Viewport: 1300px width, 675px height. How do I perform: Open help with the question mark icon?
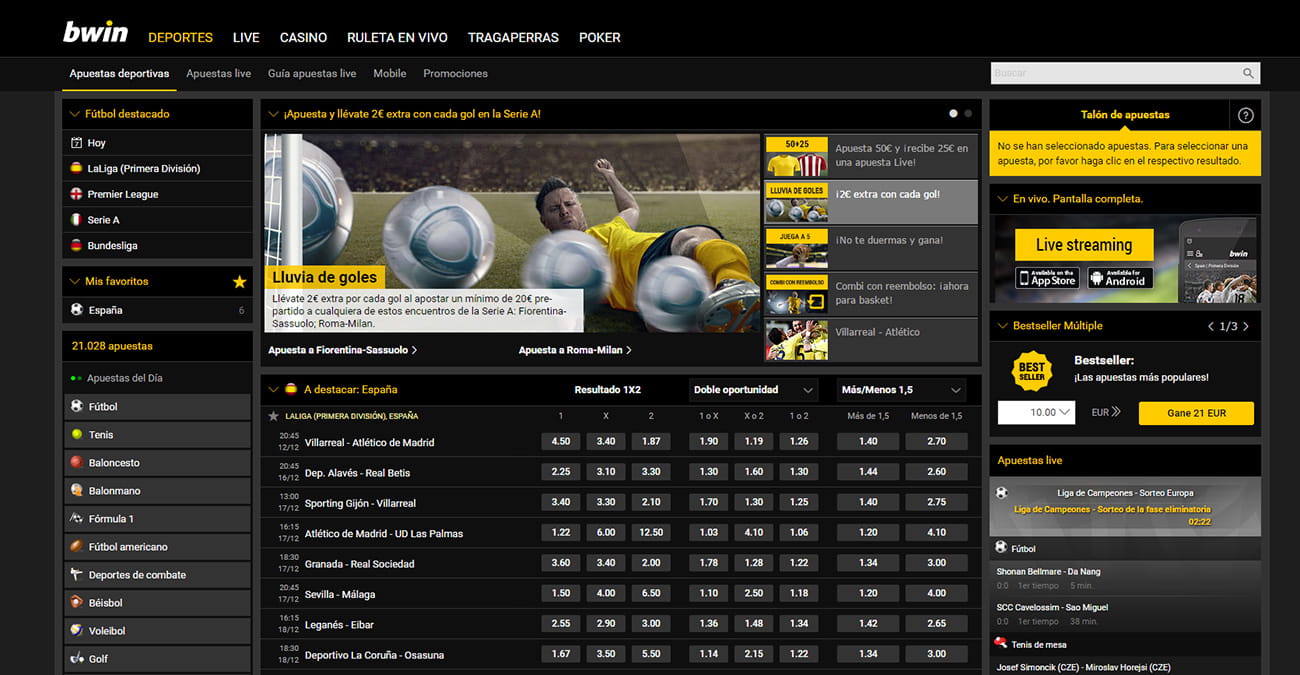1245,114
